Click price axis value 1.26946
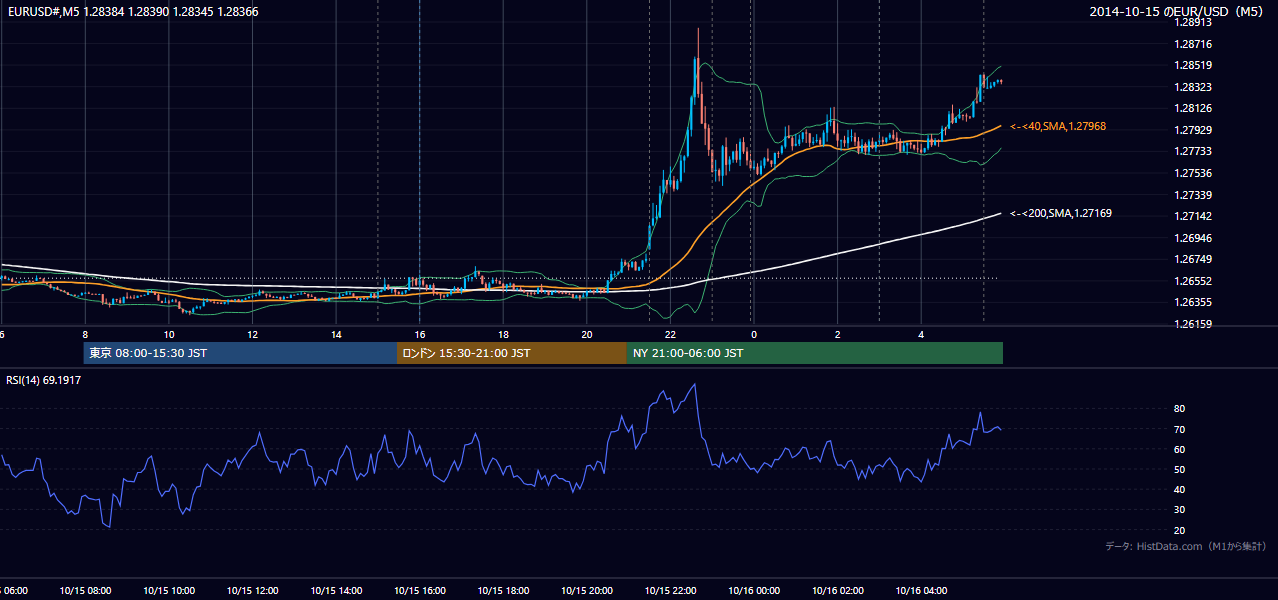Screen dimensions: 1278x600 coord(1193,238)
